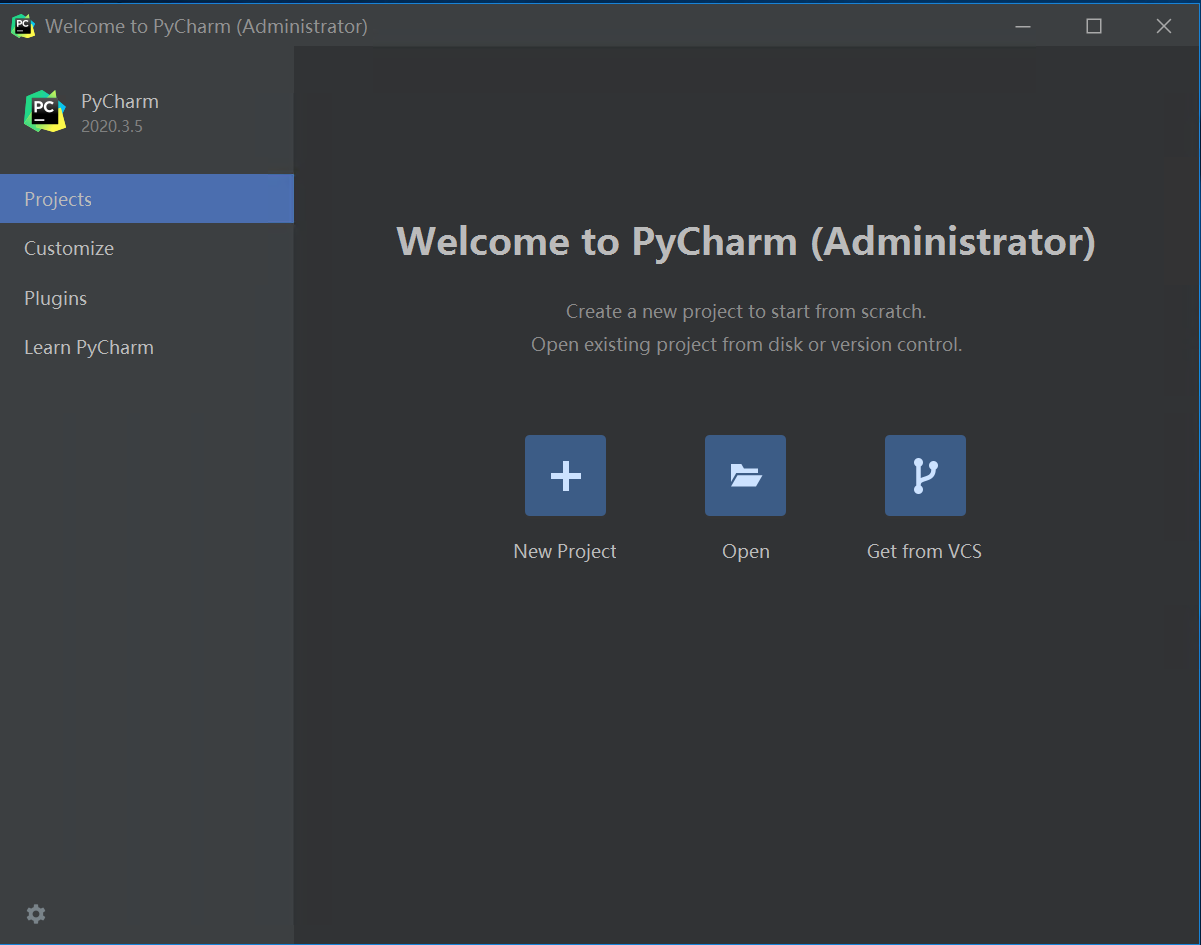
Task: Click the "Open" text label
Action: (x=746, y=551)
